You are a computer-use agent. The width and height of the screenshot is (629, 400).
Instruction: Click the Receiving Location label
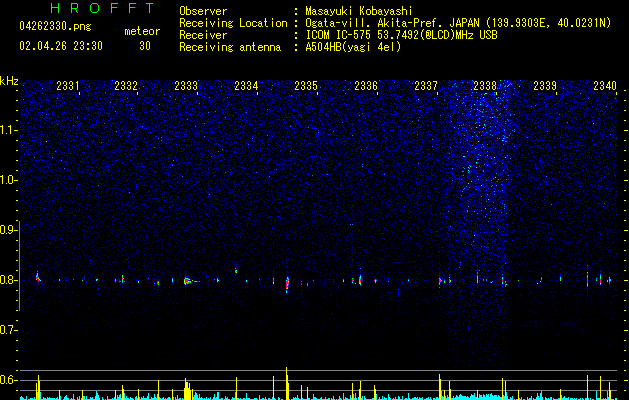(233, 23)
